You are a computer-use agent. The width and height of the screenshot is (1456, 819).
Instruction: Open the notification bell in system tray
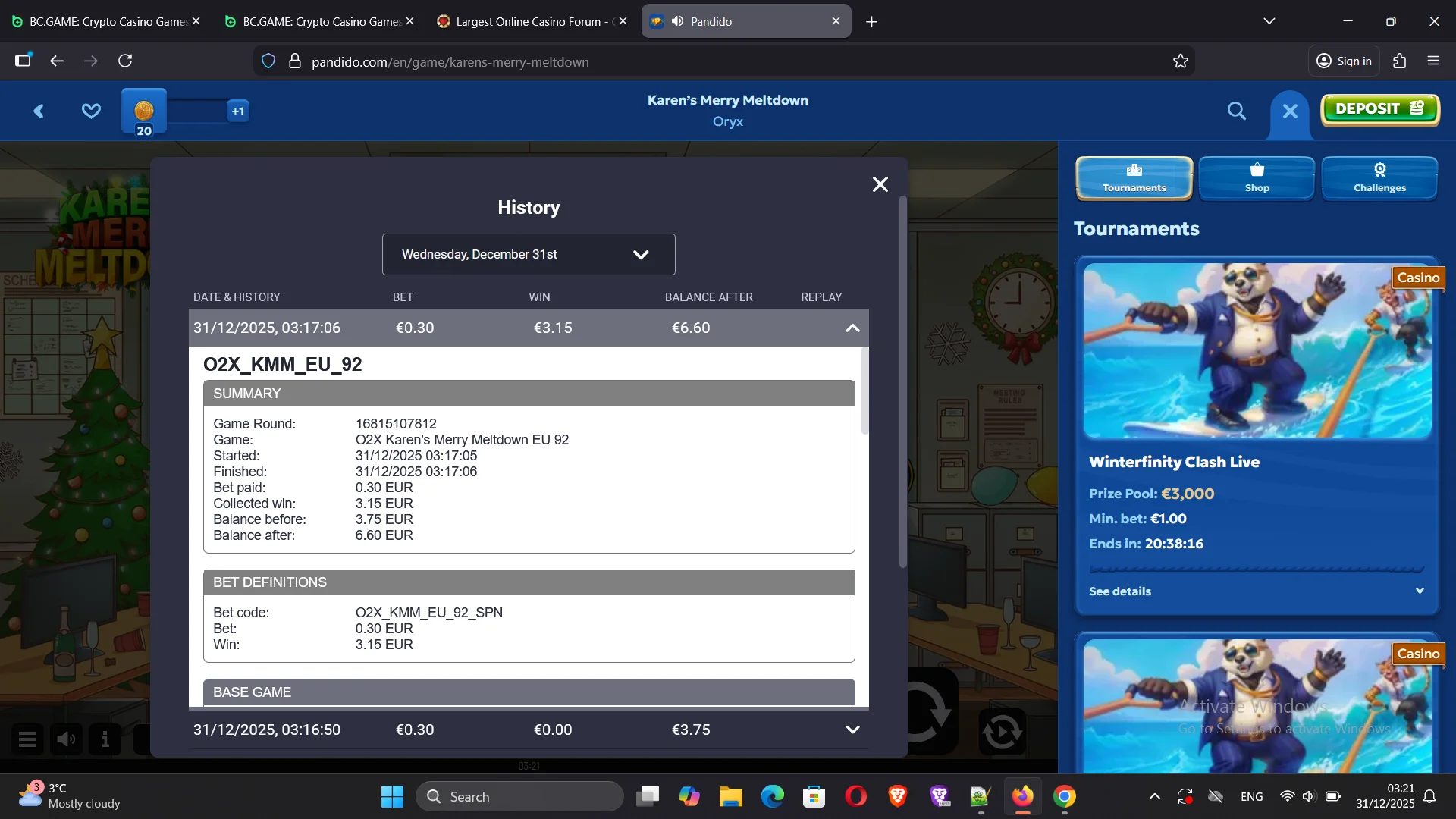[x=1429, y=796]
